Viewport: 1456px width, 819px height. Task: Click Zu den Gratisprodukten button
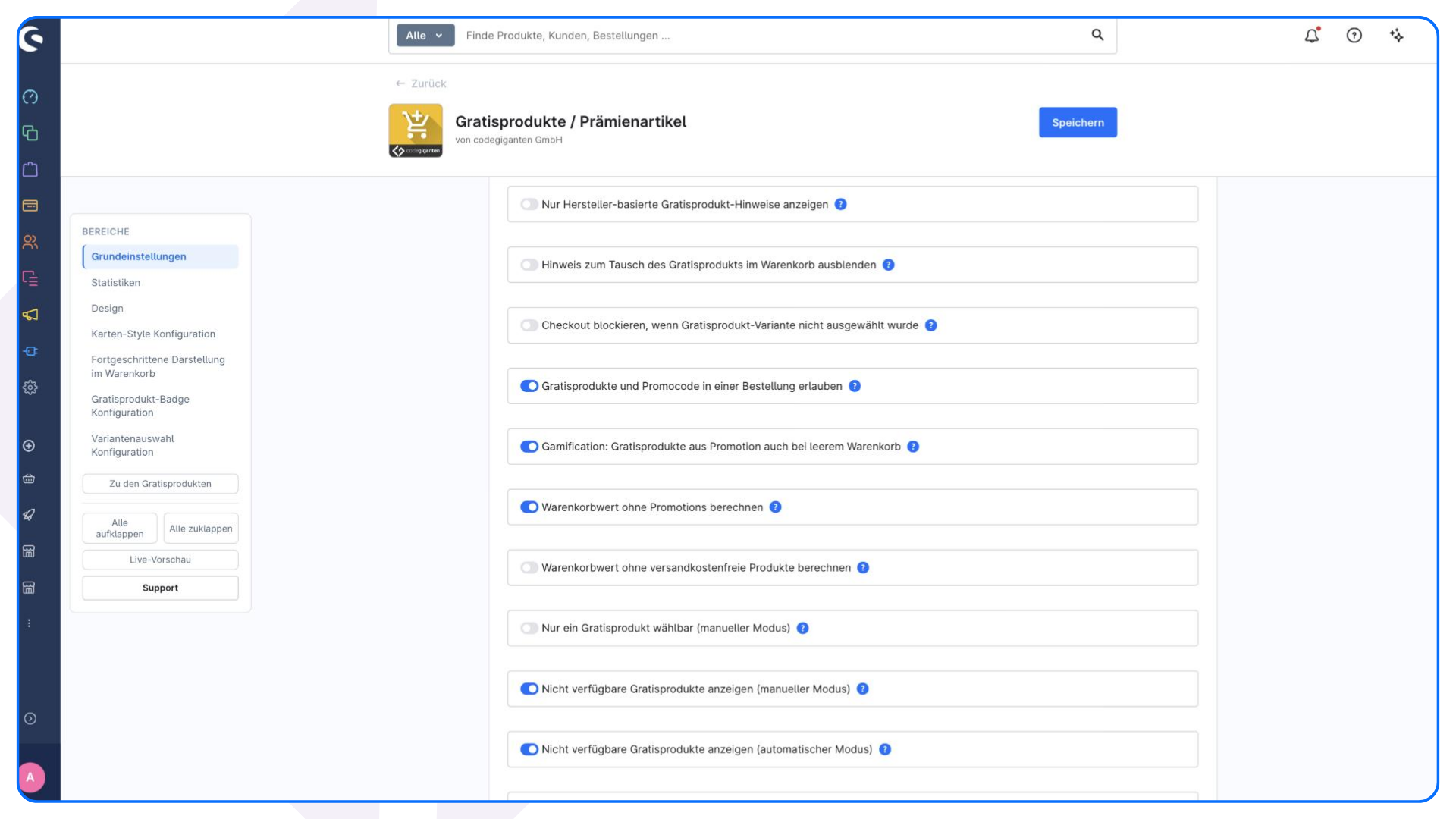coord(160,484)
